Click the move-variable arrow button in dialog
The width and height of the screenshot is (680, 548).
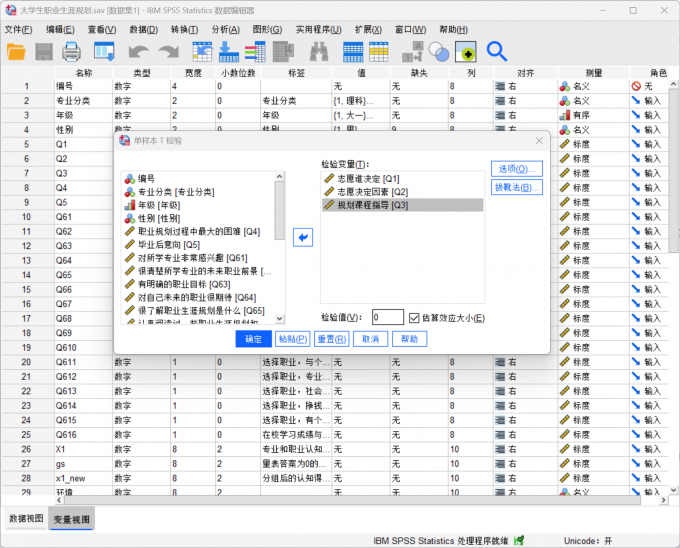point(303,238)
